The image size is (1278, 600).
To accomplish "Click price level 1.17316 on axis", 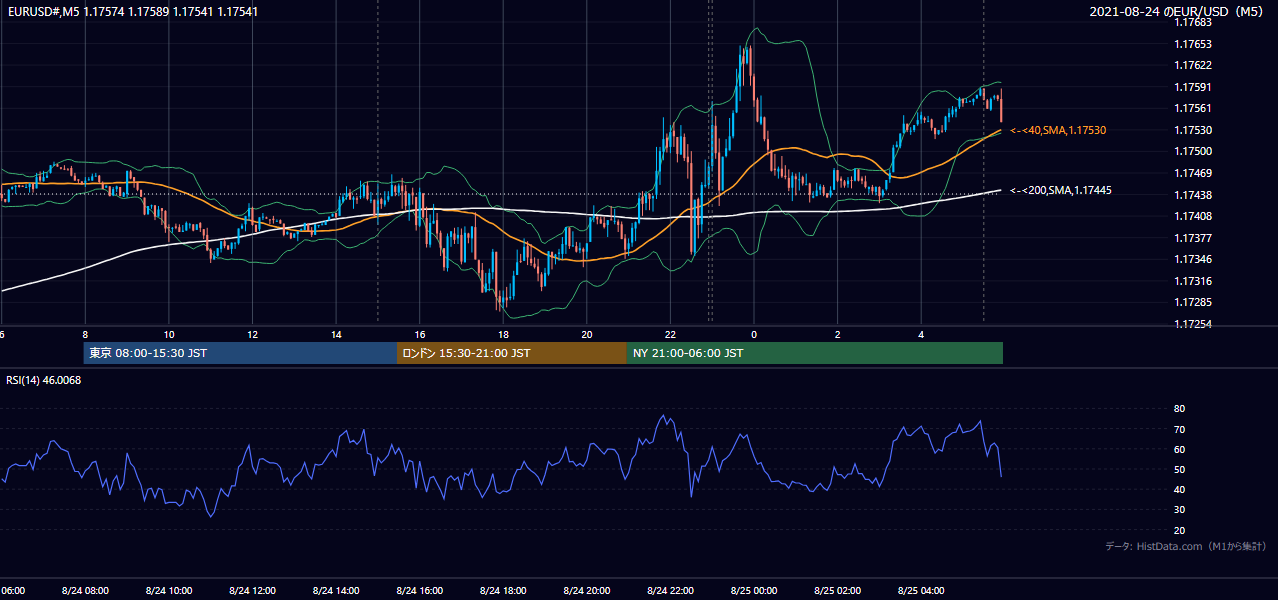I will click(1194, 281).
